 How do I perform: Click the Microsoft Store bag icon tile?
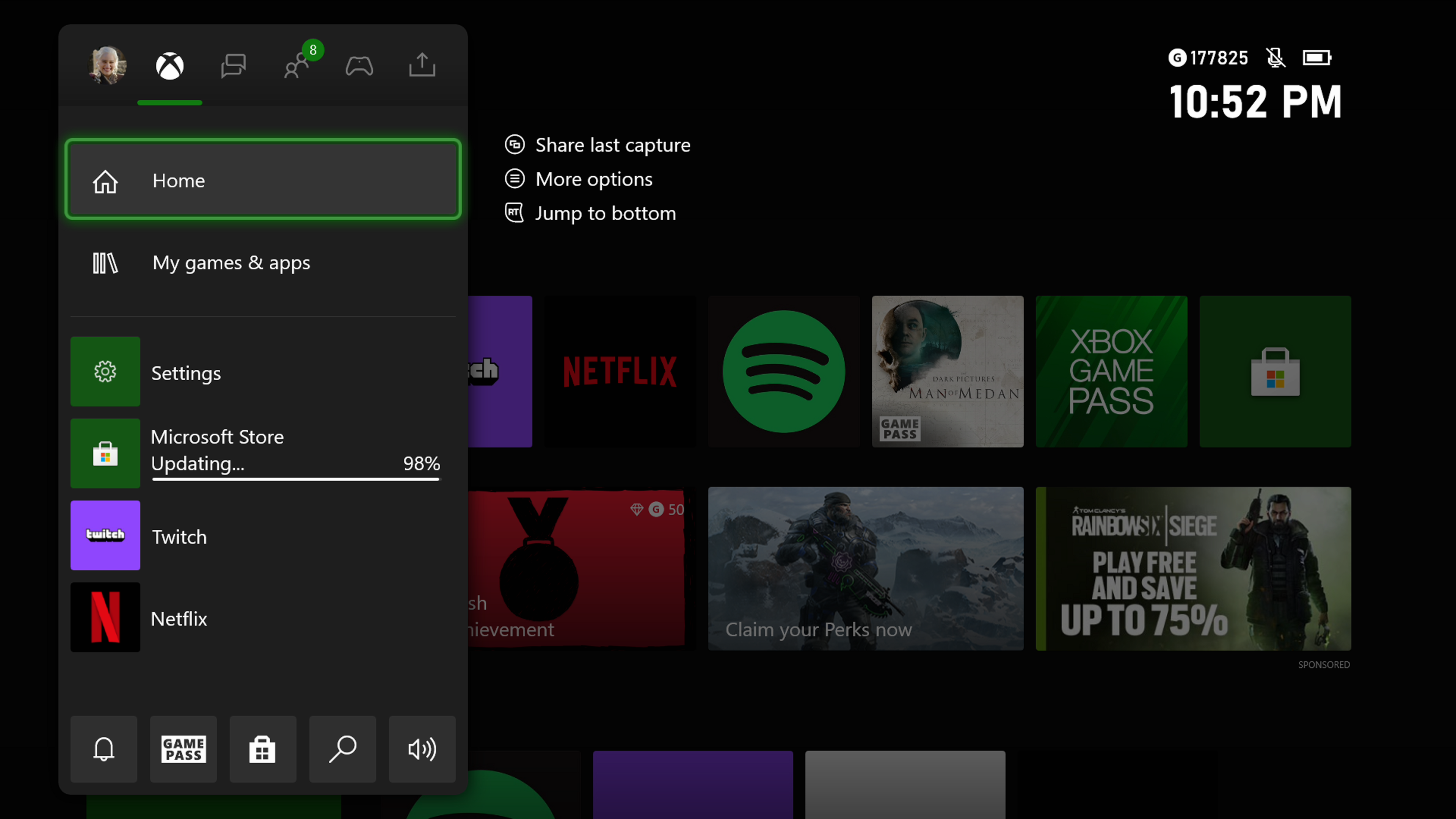tap(105, 453)
